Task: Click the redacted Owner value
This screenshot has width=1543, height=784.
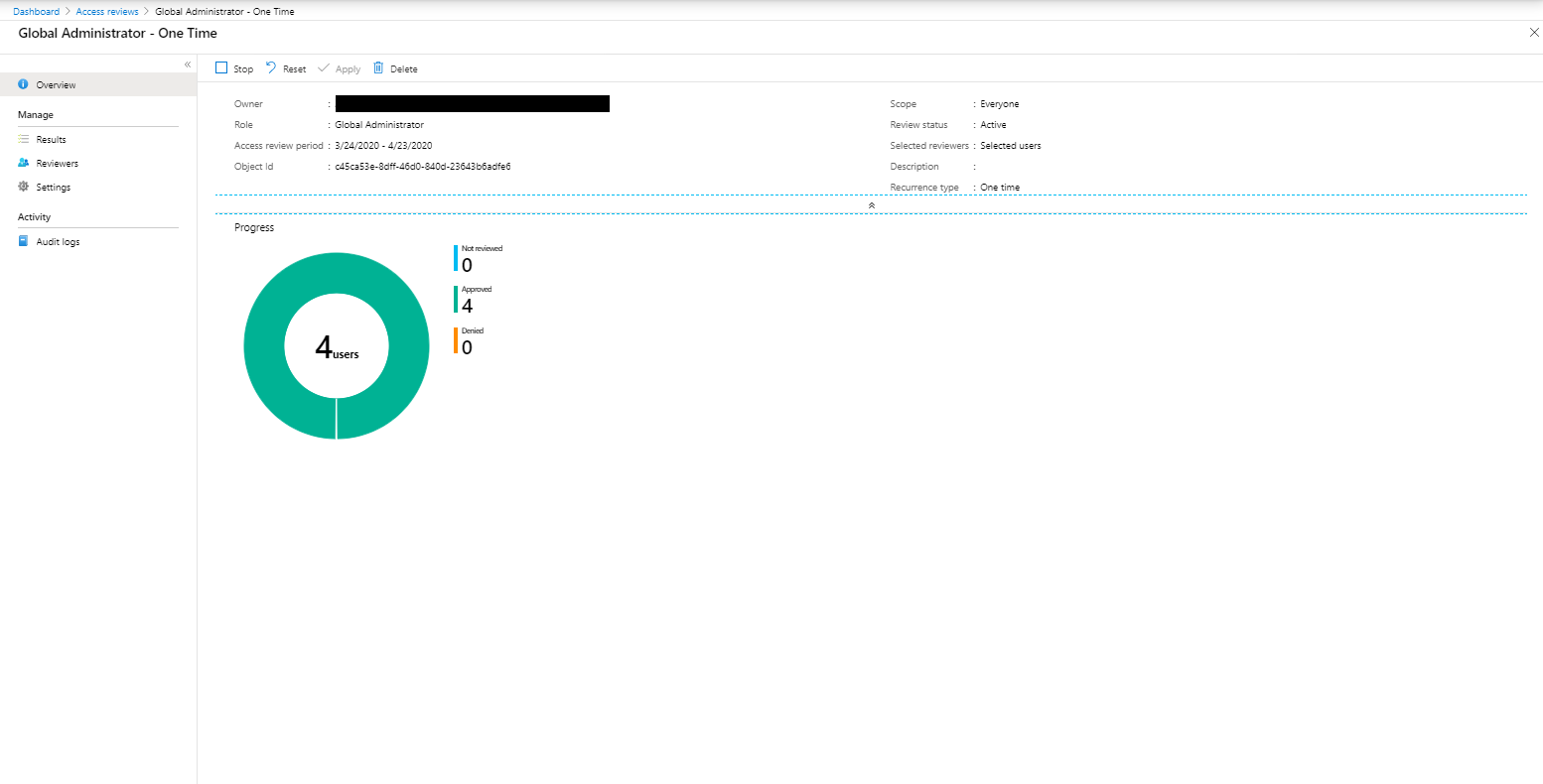Action: (x=472, y=103)
